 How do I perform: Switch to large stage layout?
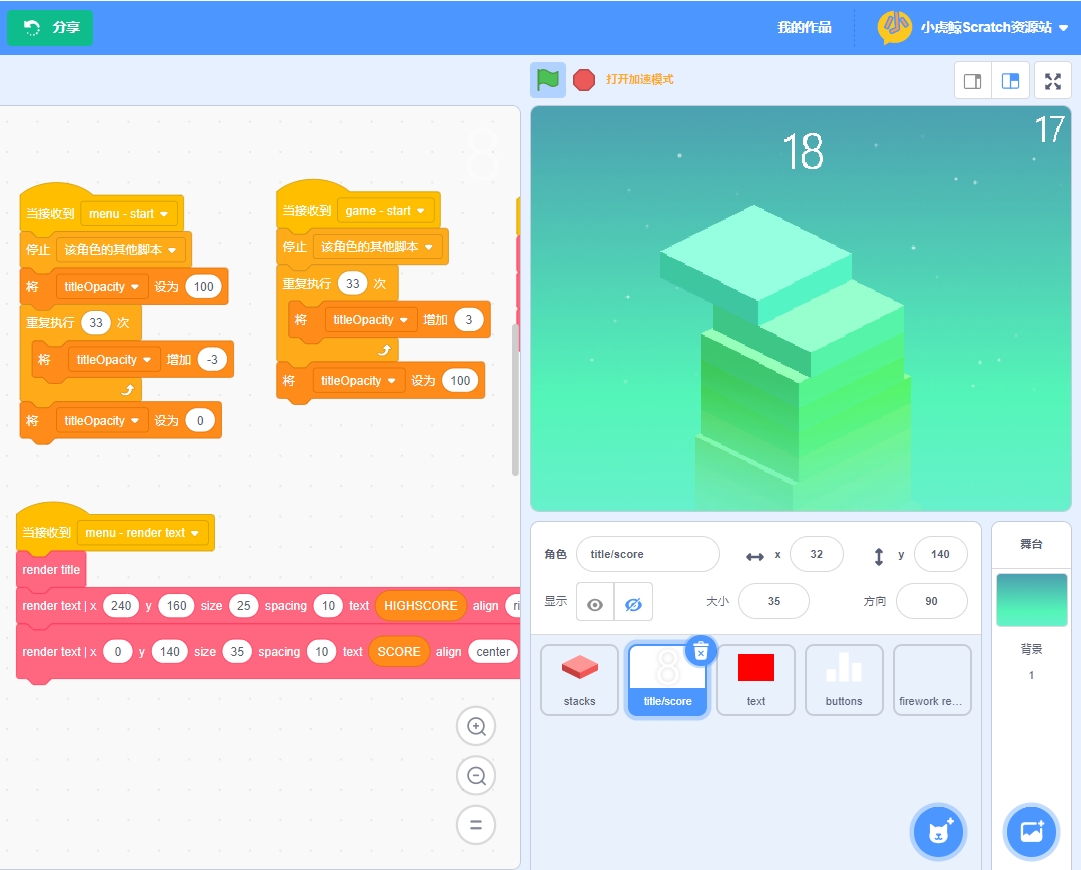pos(1010,81)
